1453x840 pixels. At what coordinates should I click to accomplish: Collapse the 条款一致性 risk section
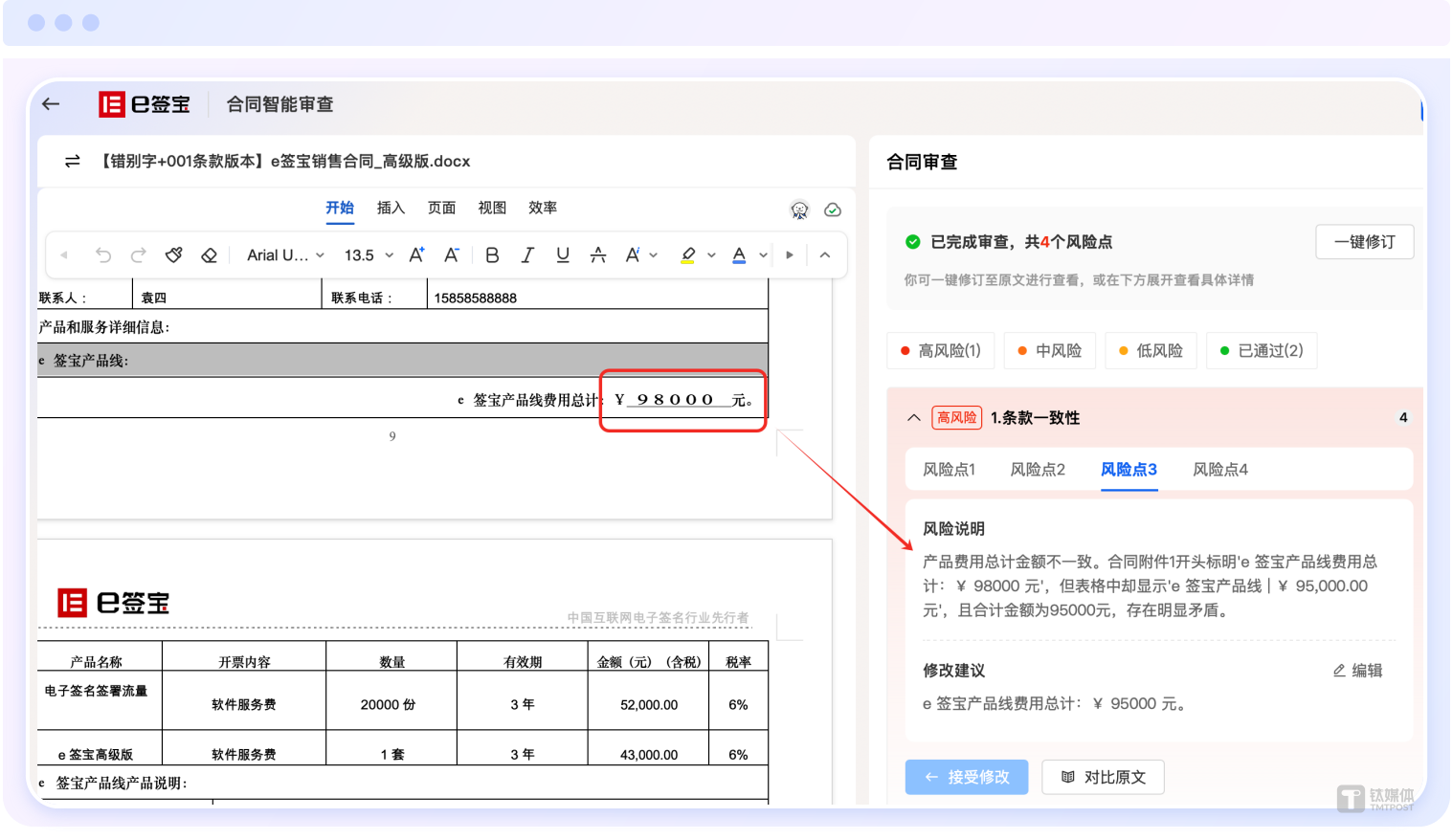[x=914, y=418]
